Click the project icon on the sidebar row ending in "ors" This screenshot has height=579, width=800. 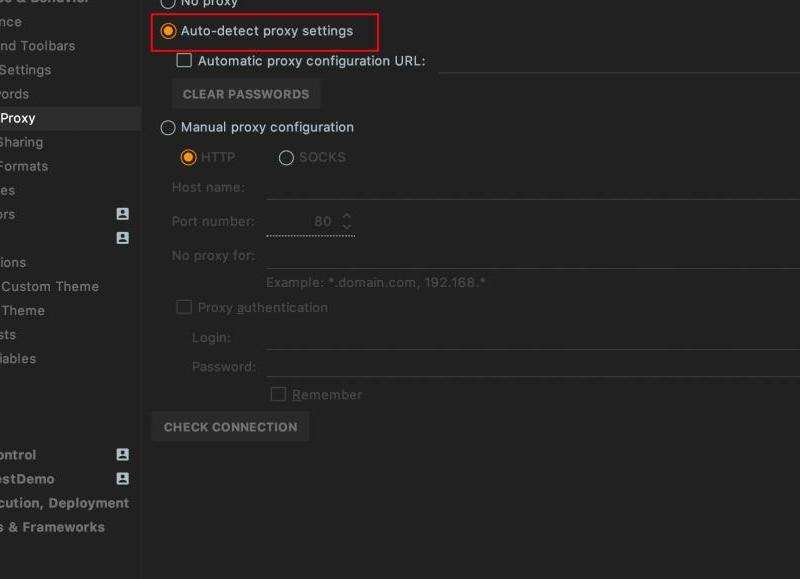click(123, 214)
